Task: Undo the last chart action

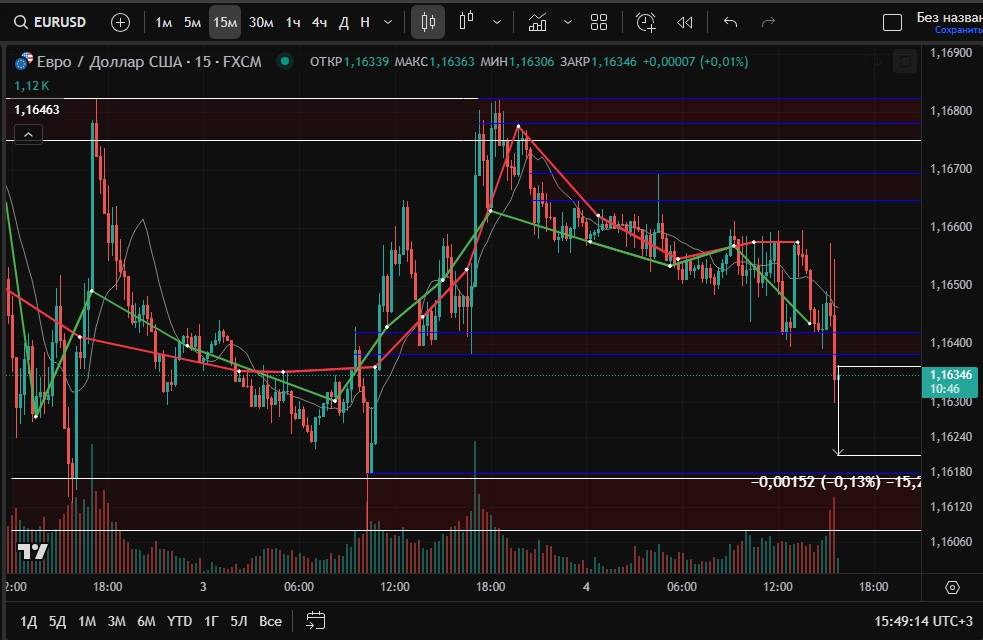Action: point(730,22)
